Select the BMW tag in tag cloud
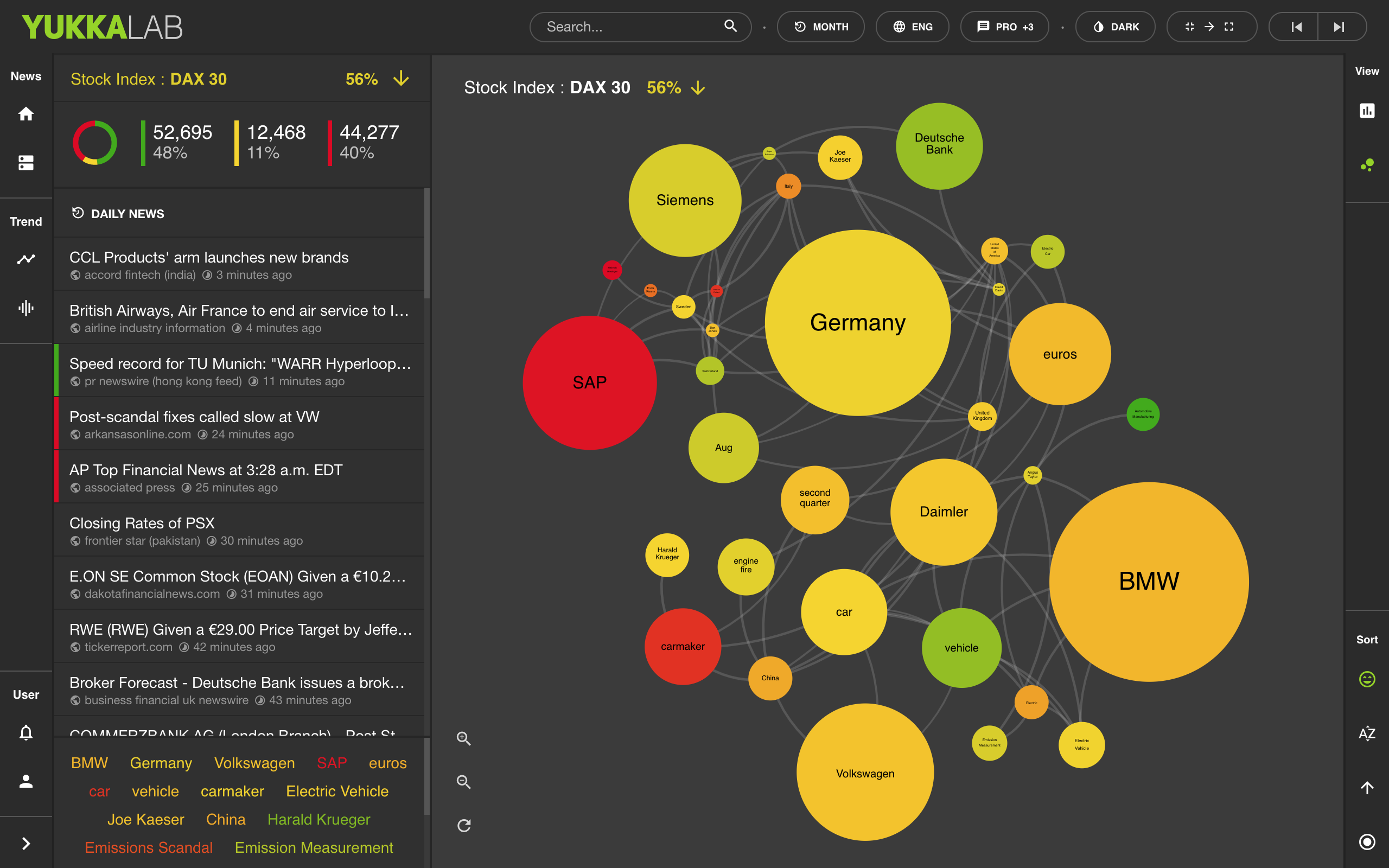 [90, 763]
